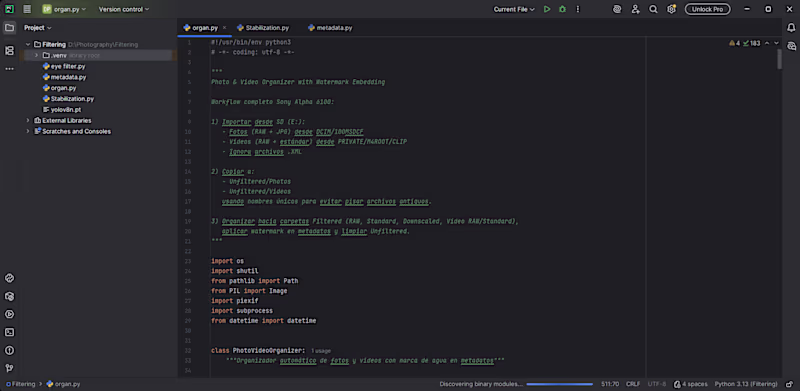Click line number 23 in gutter
This screenshot has height=391, width=800.
tap(188, 261)
